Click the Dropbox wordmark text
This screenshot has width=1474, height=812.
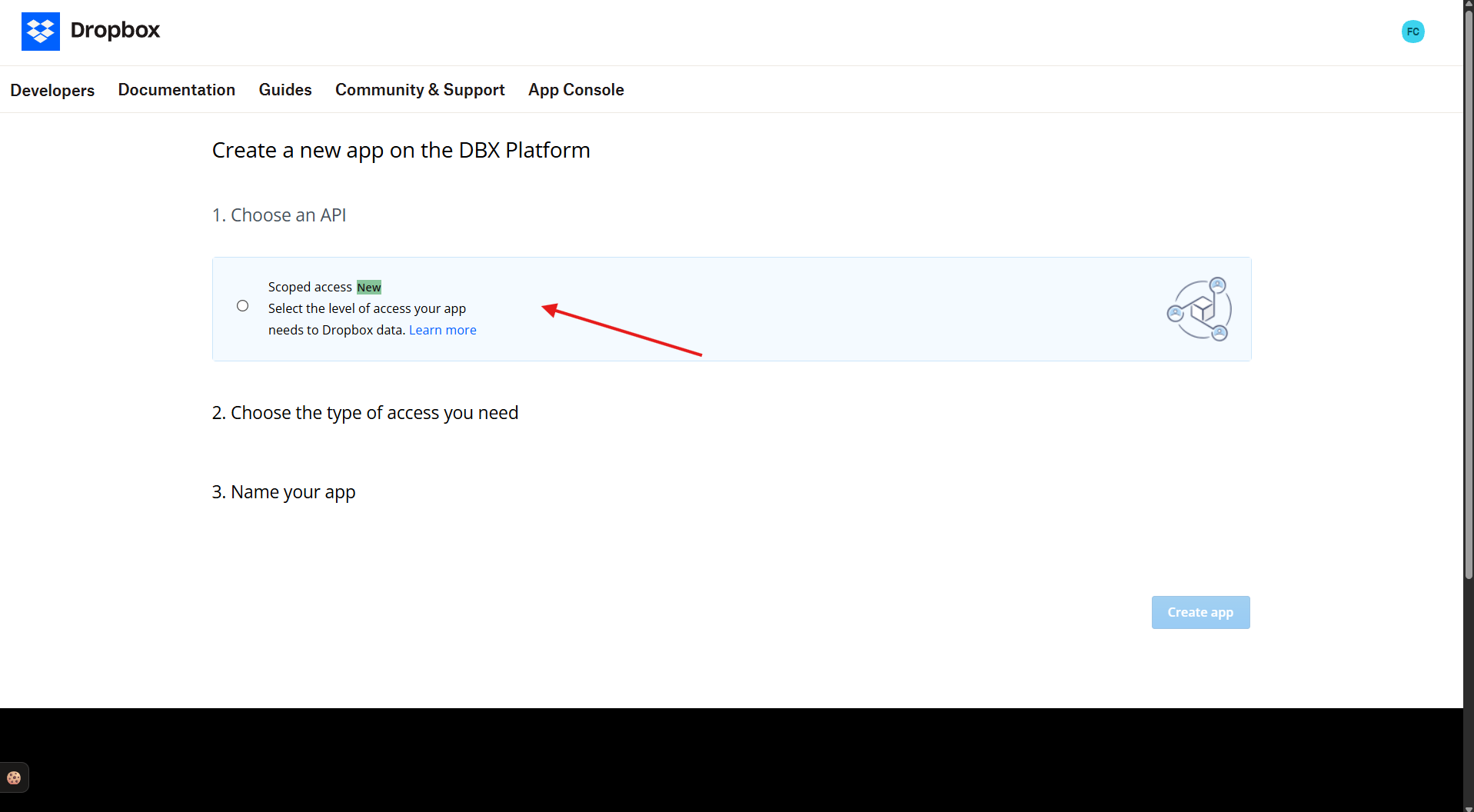[115, 30]
